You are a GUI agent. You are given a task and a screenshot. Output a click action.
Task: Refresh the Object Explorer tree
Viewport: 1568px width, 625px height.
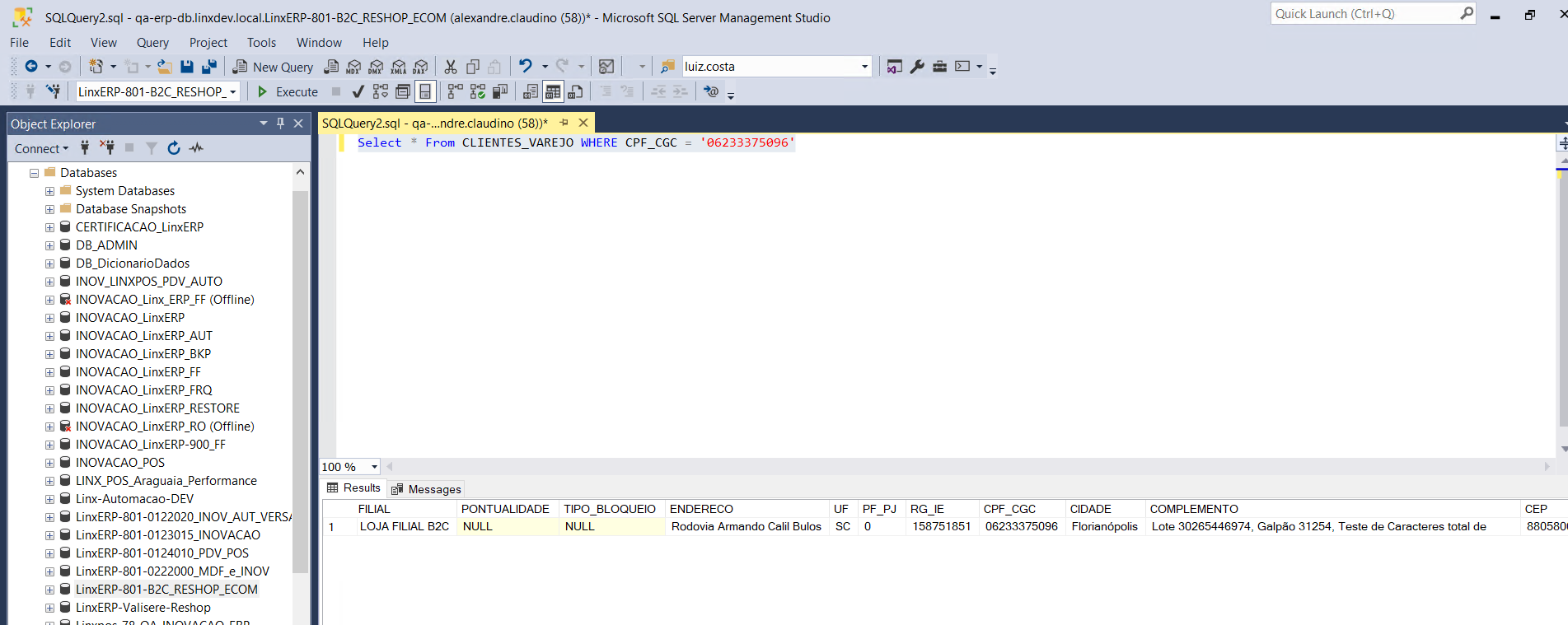174,148
